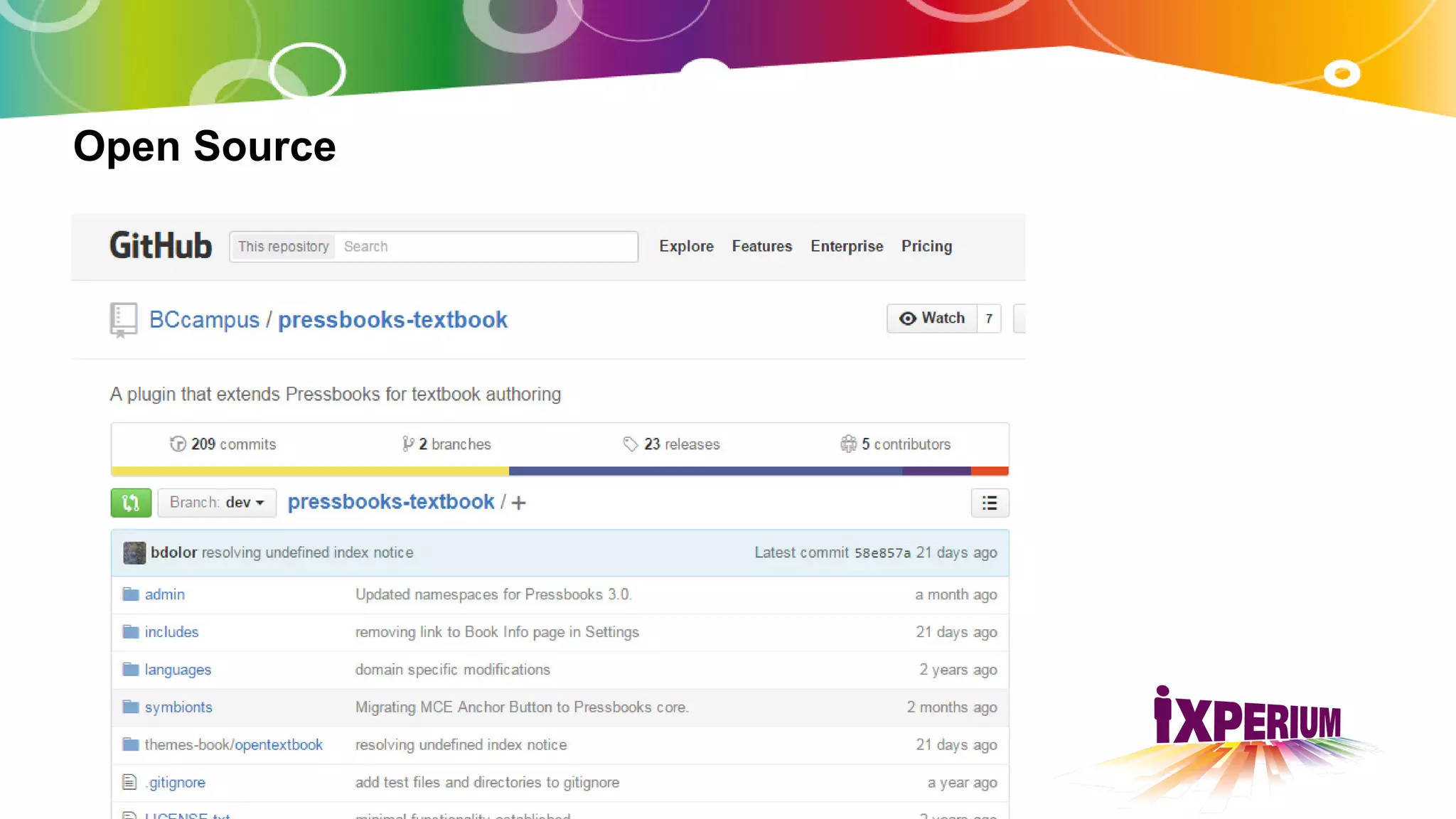Click the pressbooks-textbook repository title link

(392, 320)
